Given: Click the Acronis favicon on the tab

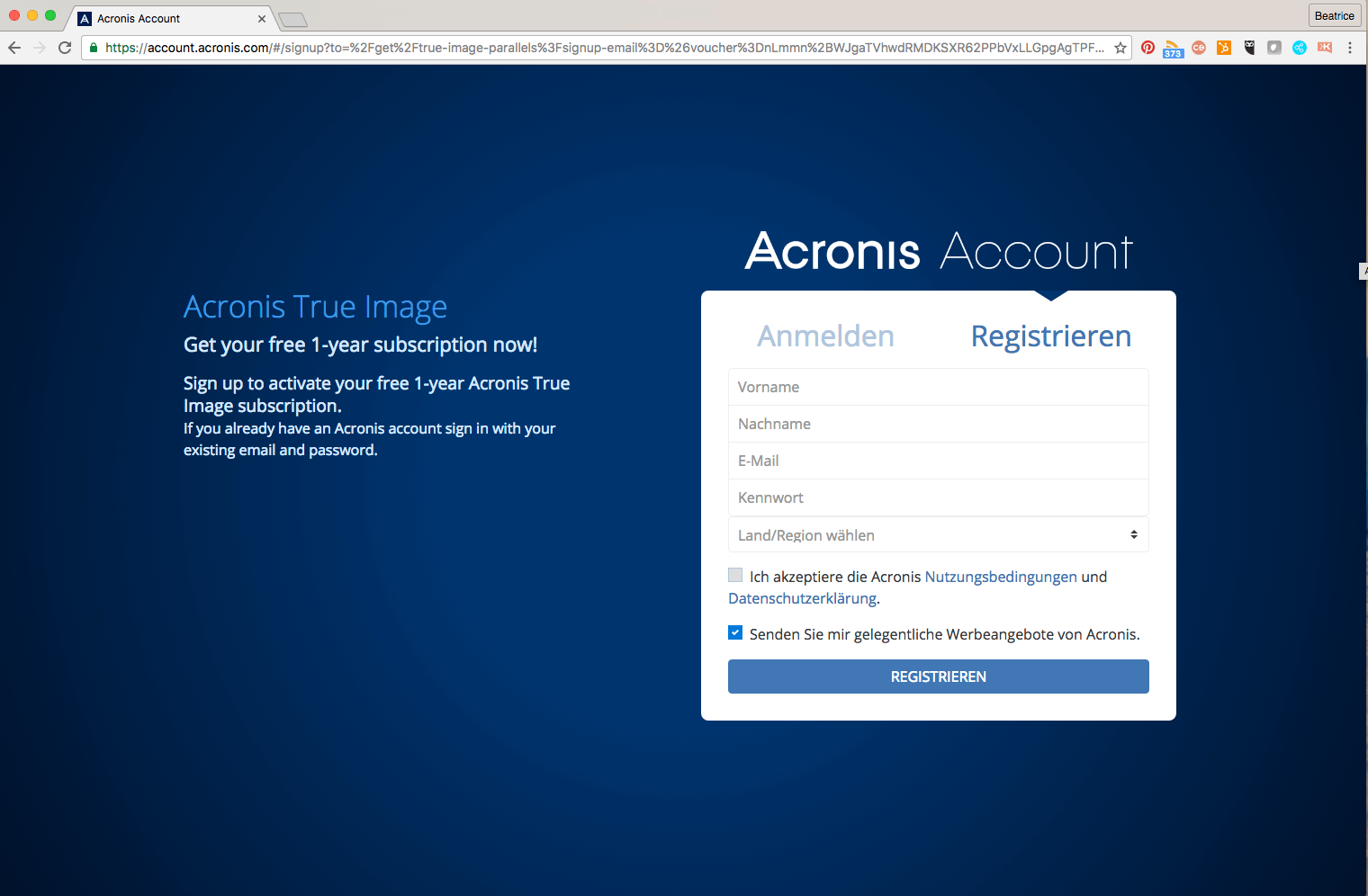Looking at the screenshot, I should pyautogui.click(x=85, y=19).
